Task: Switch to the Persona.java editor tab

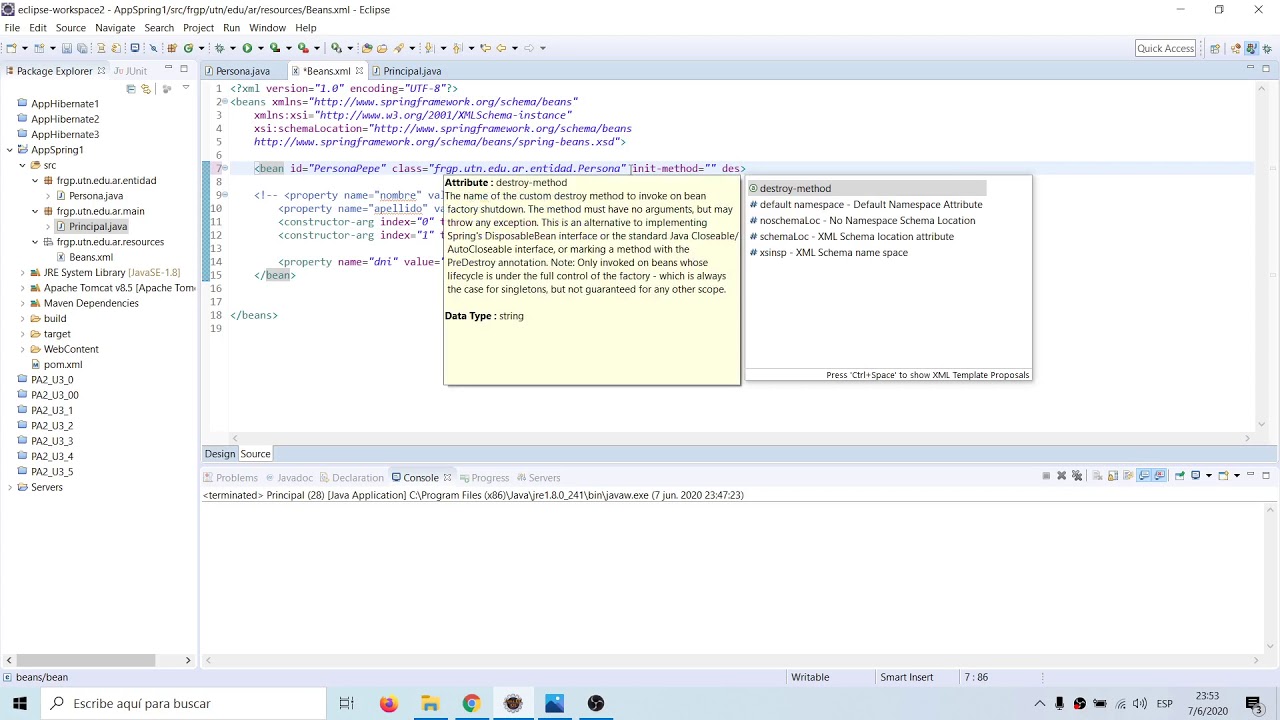Action: click(243, 71)
